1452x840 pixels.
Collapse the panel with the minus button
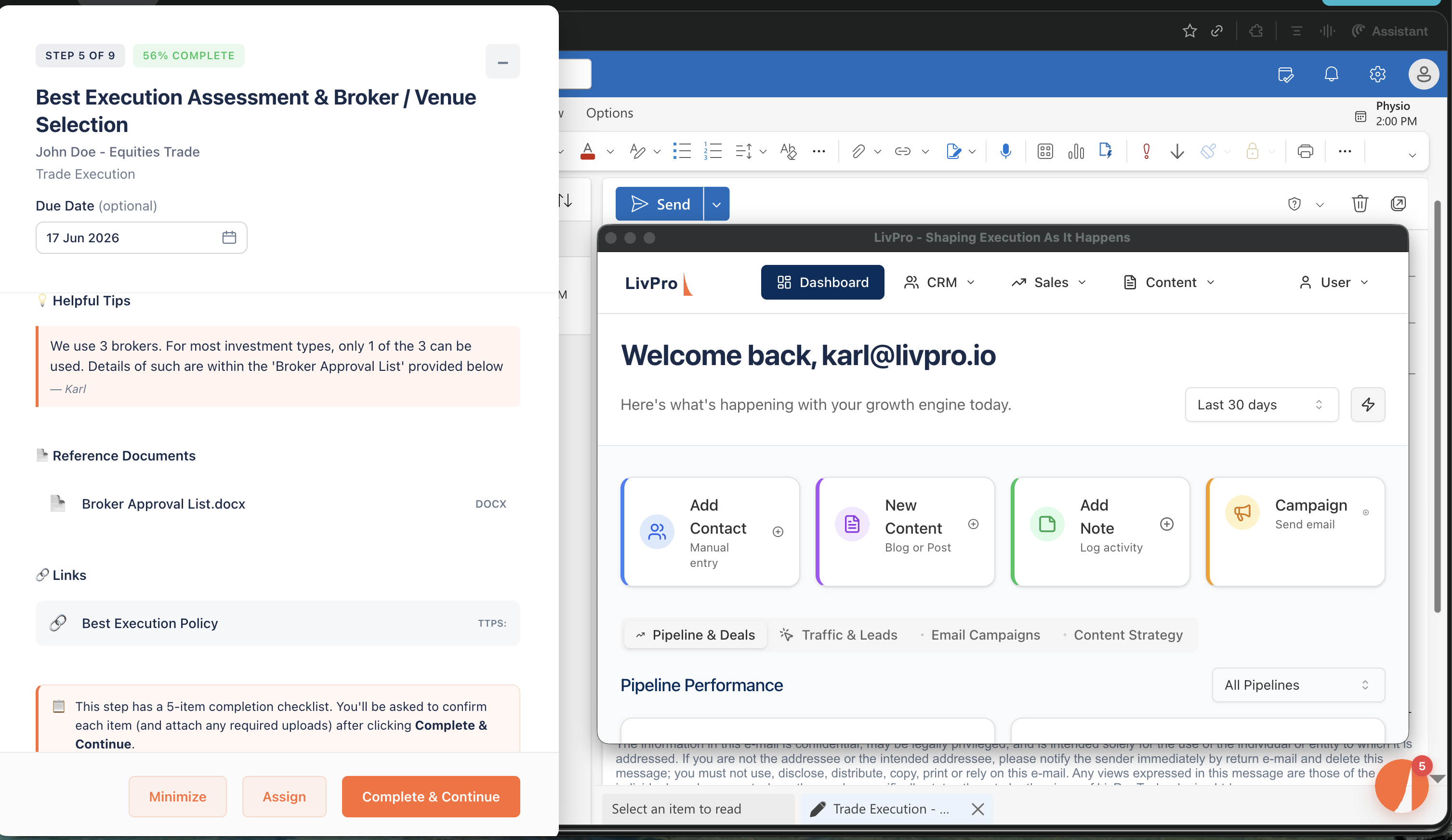click(x=502, y=62)
